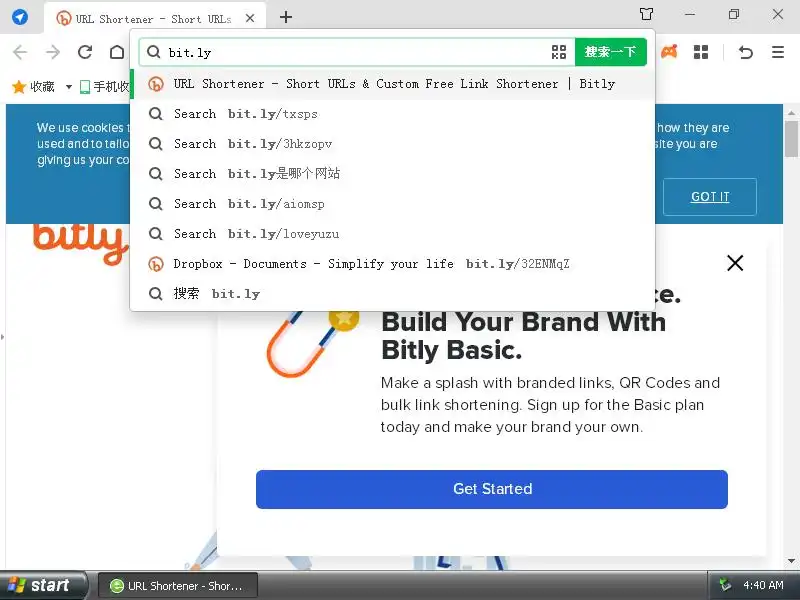This screenshot has height=600, width=800.
Task: Open the hamburger main menu
Action: (778, 52)
